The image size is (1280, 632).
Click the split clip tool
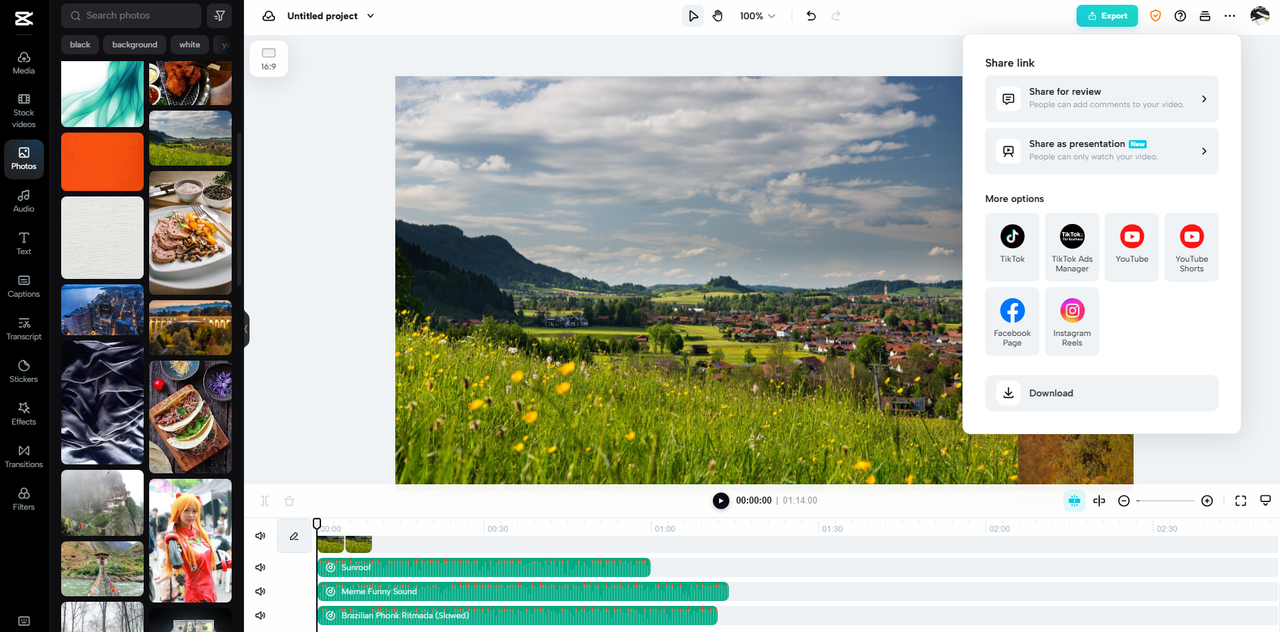point(264,501)
